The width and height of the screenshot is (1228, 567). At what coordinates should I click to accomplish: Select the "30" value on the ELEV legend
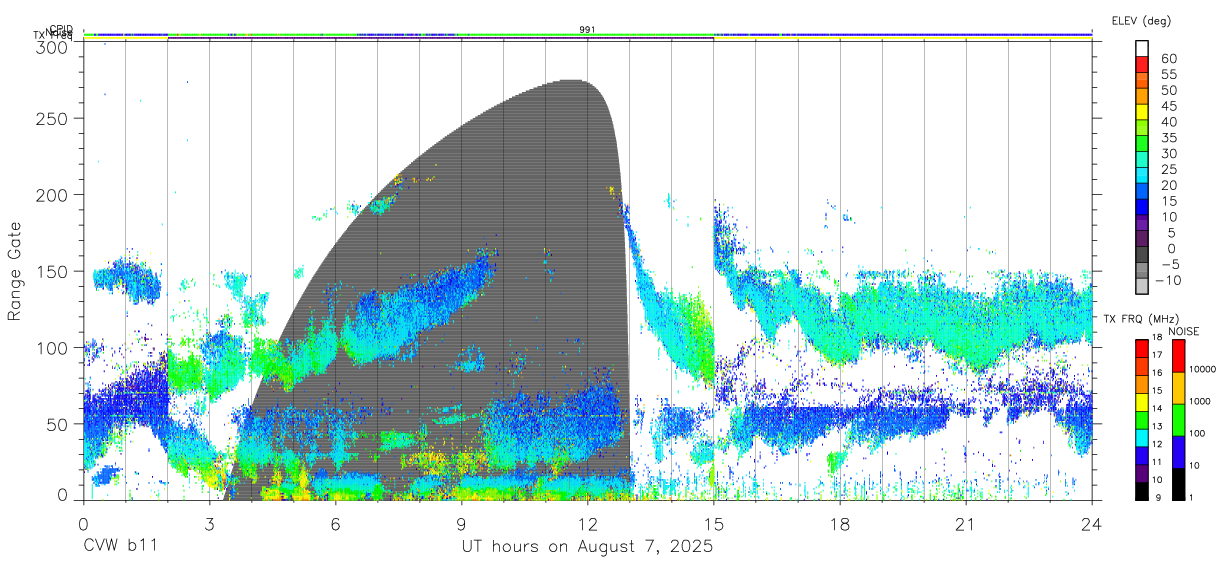[x=1168, y=154]
